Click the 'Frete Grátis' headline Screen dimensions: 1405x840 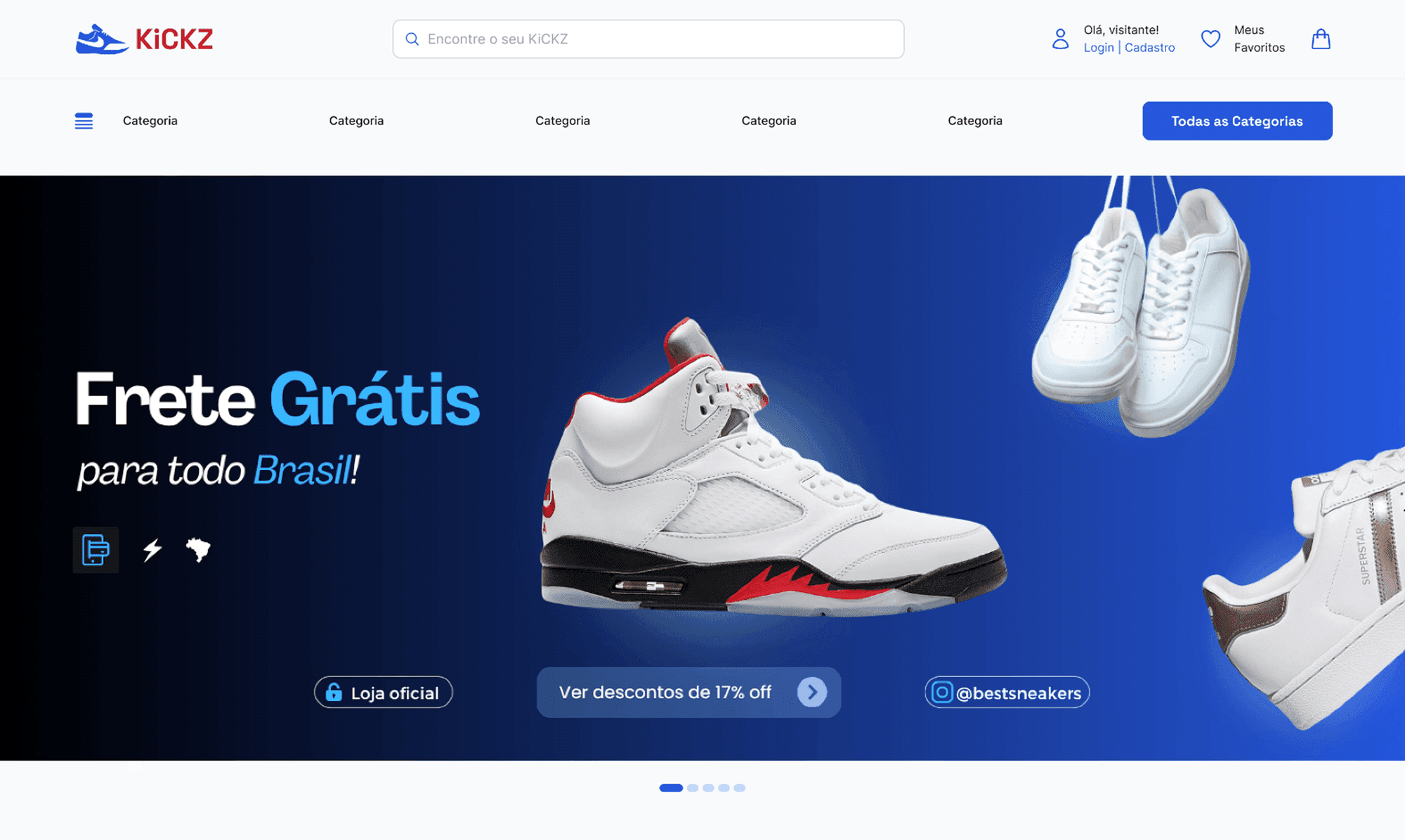click(x=277, y=399)
